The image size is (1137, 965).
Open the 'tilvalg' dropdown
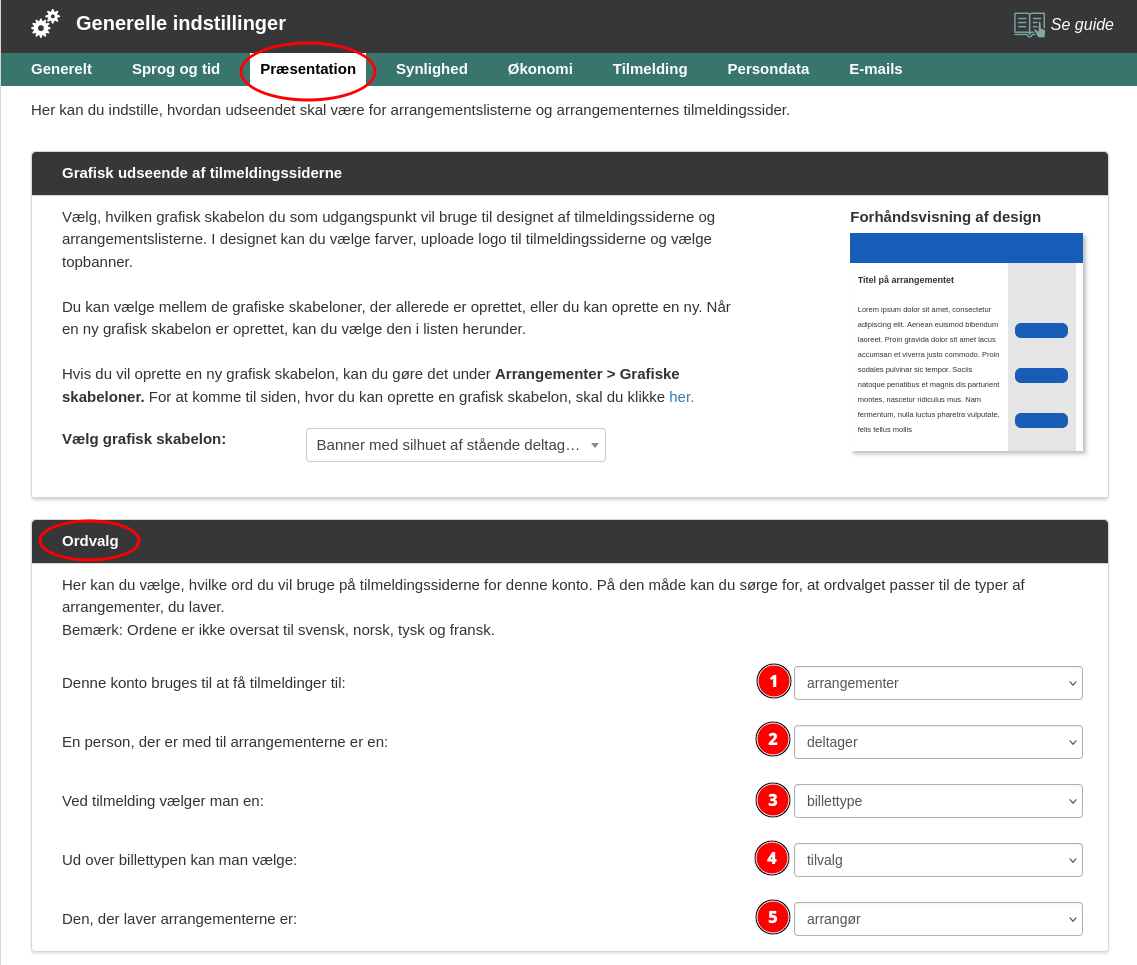click(x=937, y=860)
